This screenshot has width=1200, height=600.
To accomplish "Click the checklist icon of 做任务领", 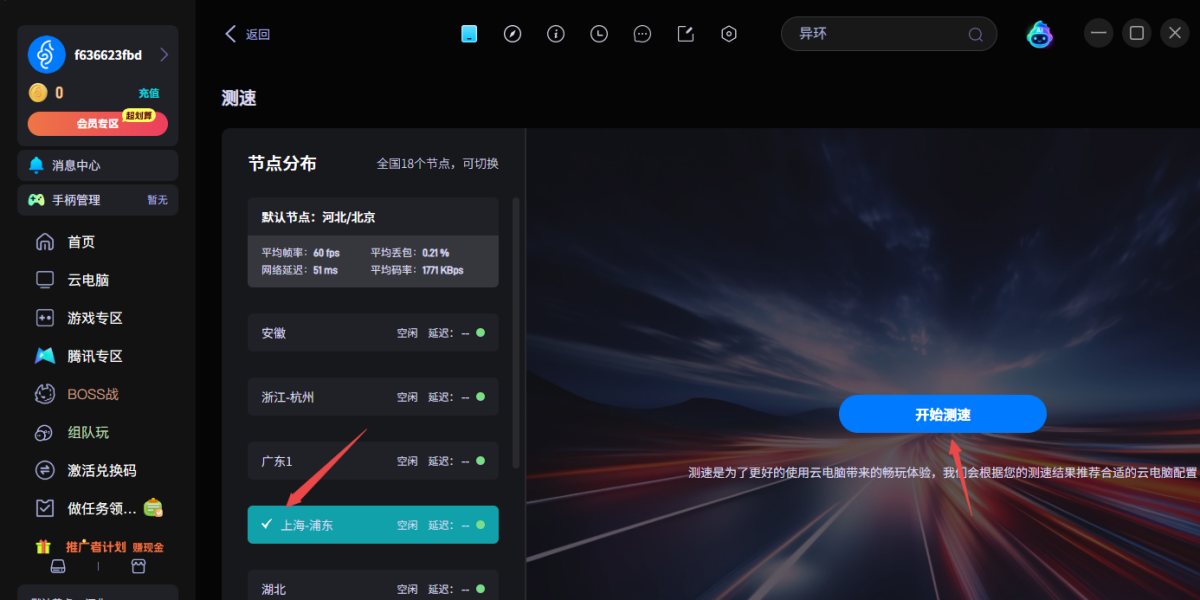I will click(45, 508).
